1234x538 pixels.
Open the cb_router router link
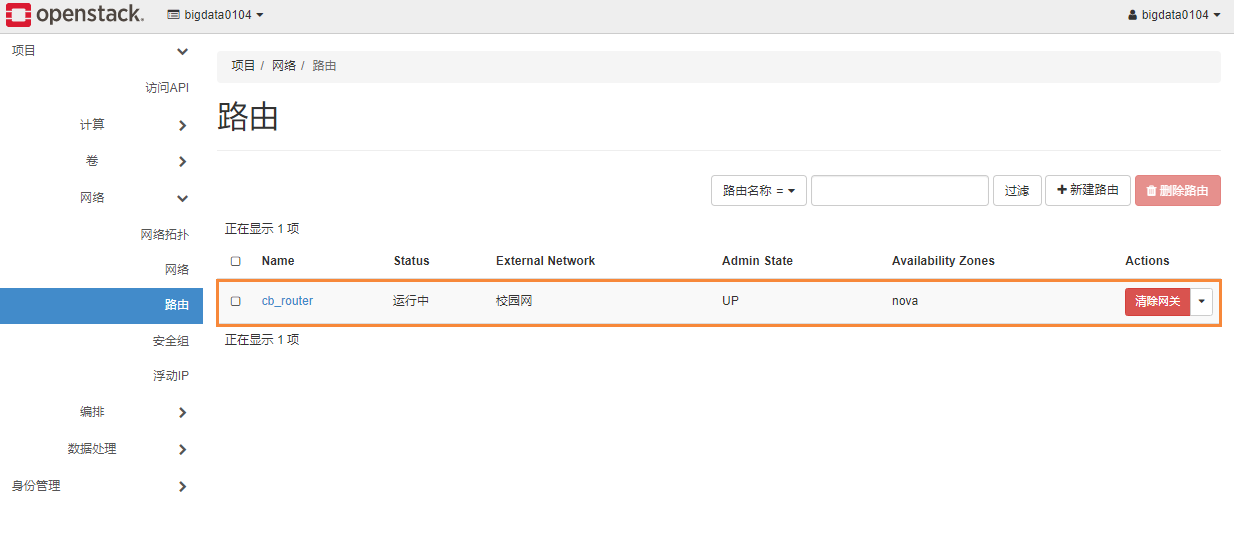tap(287, 301)
